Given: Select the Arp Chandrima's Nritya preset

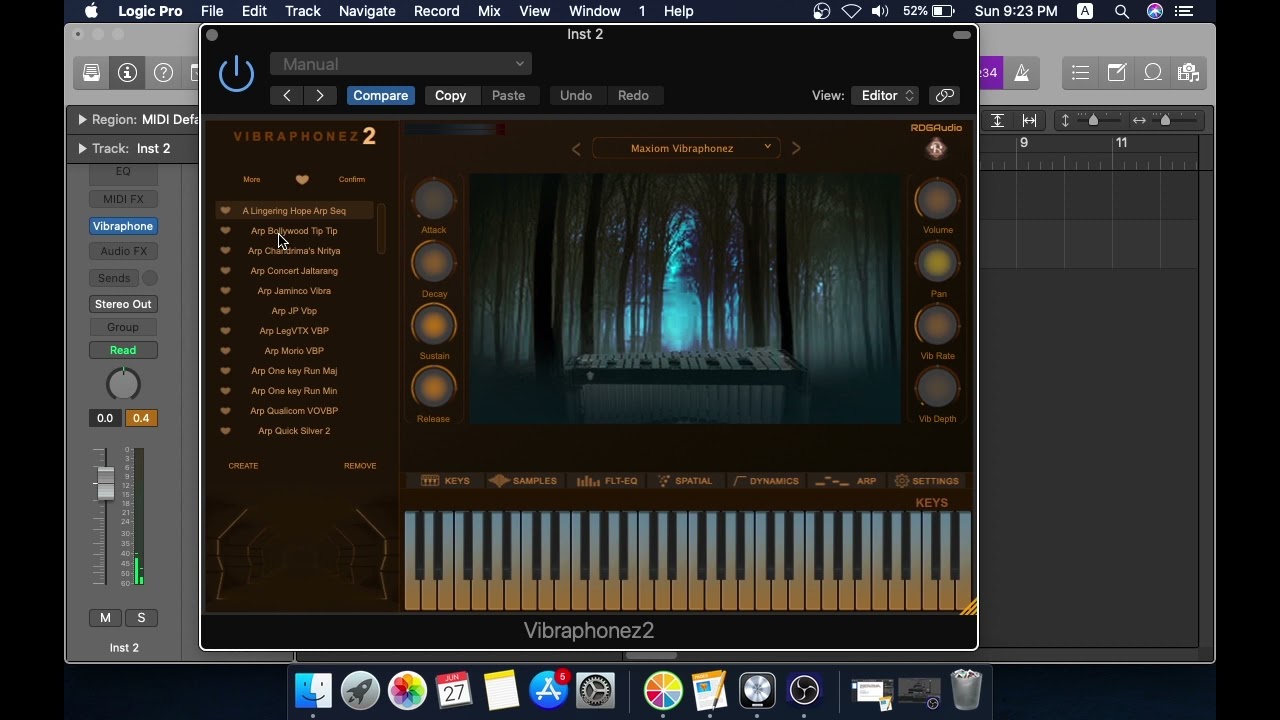Looking at the screenshot, I should [x=294, y=251].
